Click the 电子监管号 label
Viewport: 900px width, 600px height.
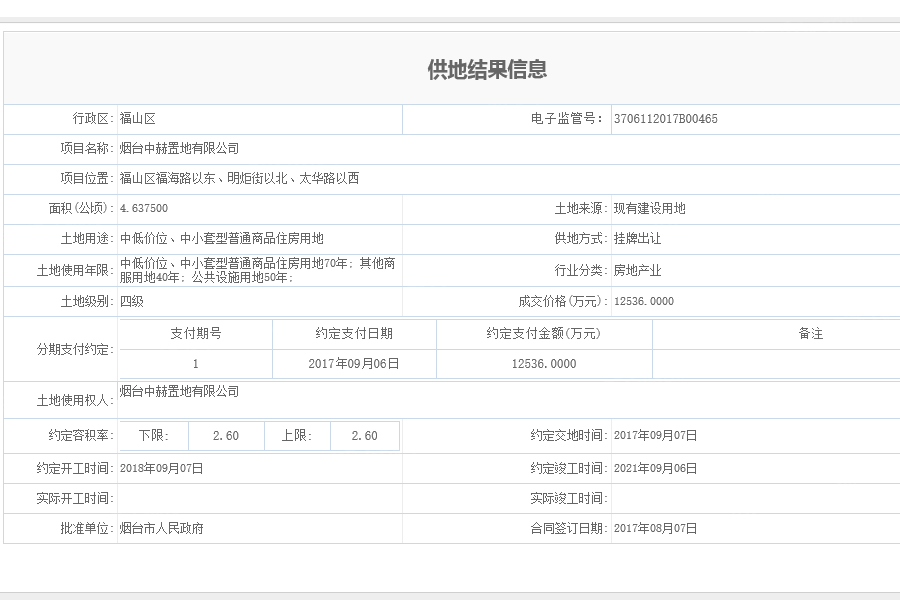tap(567, 119)
